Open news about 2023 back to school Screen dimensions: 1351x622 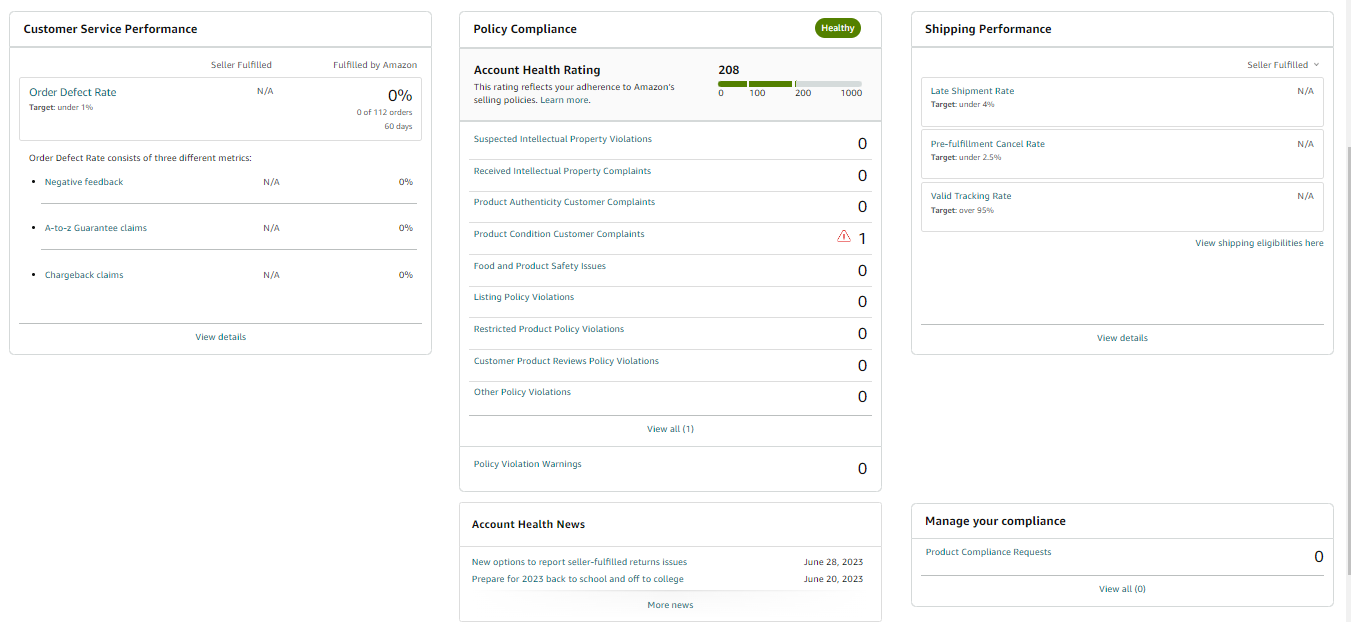(x=578, y=579)
